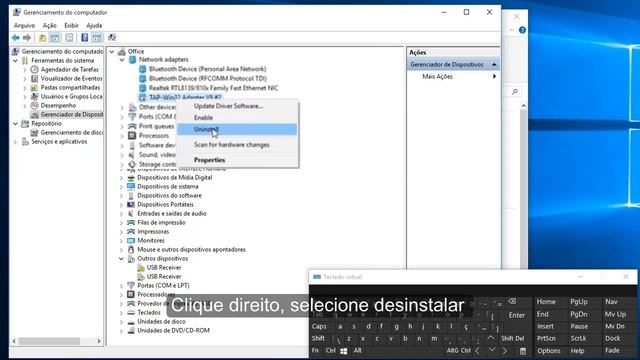The height and width of the screenshot is (360, 640).
Task: Click the Entradas e saídas de áudio icon
Action: click(131, 213)
